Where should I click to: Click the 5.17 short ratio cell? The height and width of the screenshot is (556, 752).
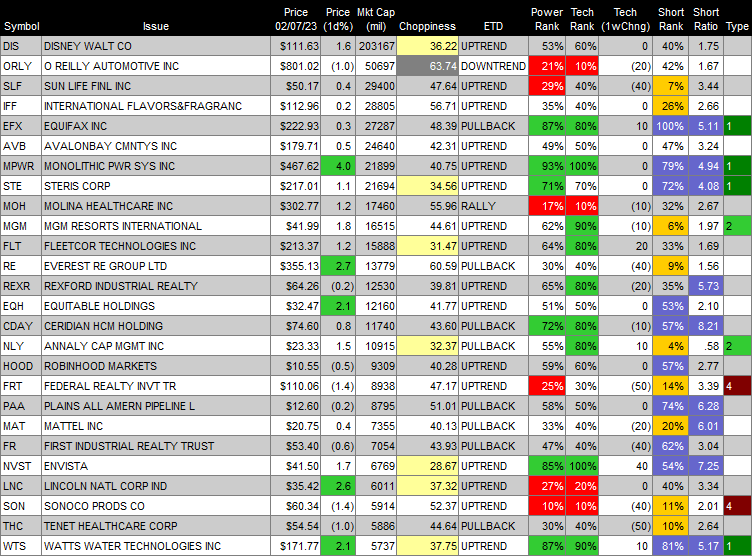(706, 546)
